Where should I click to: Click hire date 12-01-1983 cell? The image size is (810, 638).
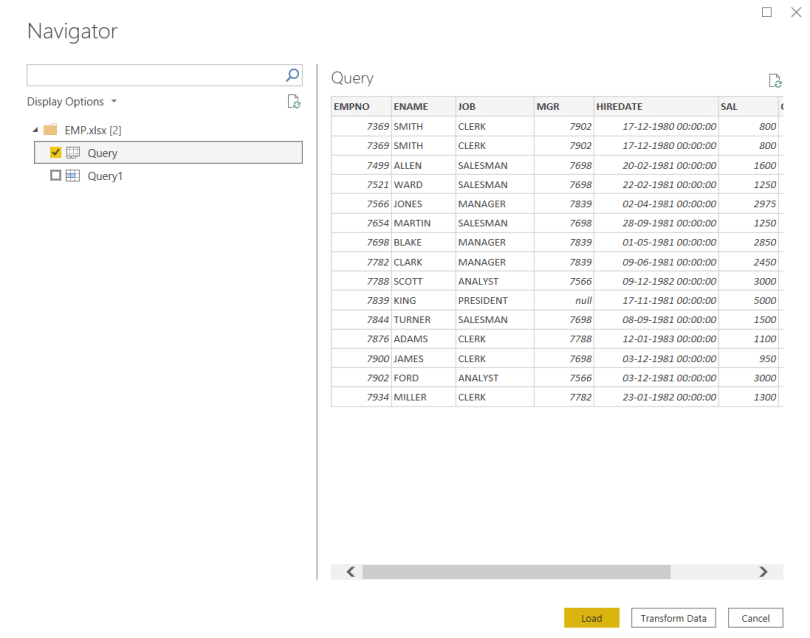pos(656,339)
